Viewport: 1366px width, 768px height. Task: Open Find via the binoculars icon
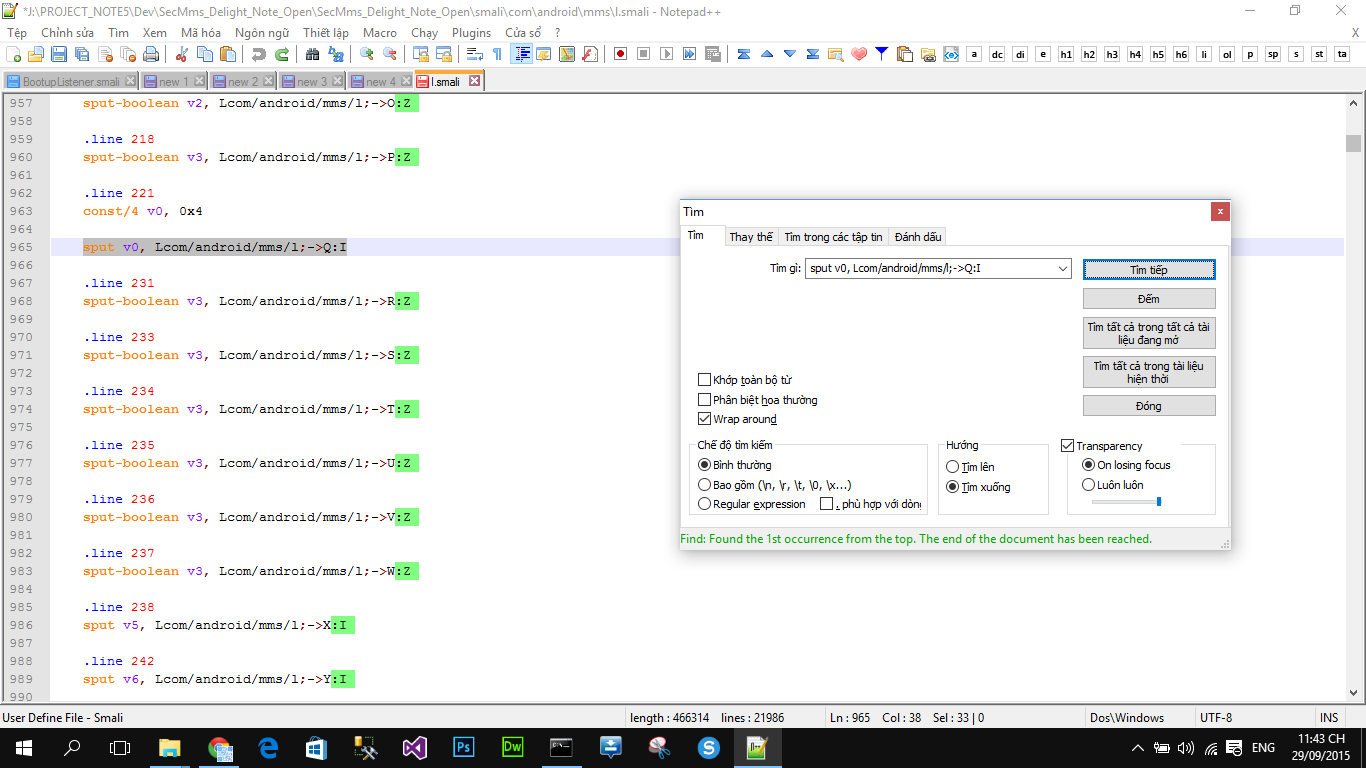pyautogui.click(x=312, y=54)
